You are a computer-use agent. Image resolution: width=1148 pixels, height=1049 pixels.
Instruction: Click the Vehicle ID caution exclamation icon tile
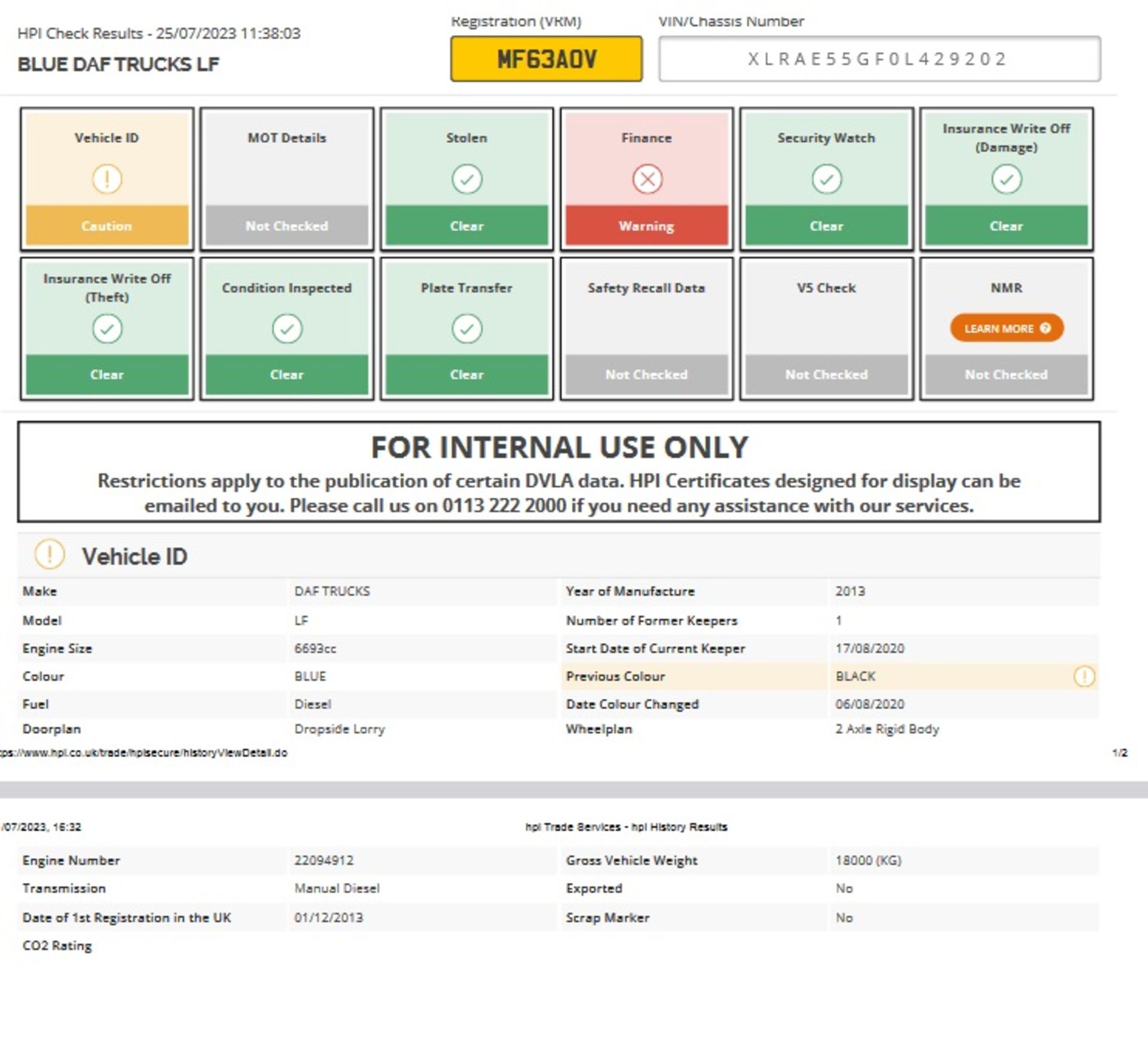click(107, 179)
